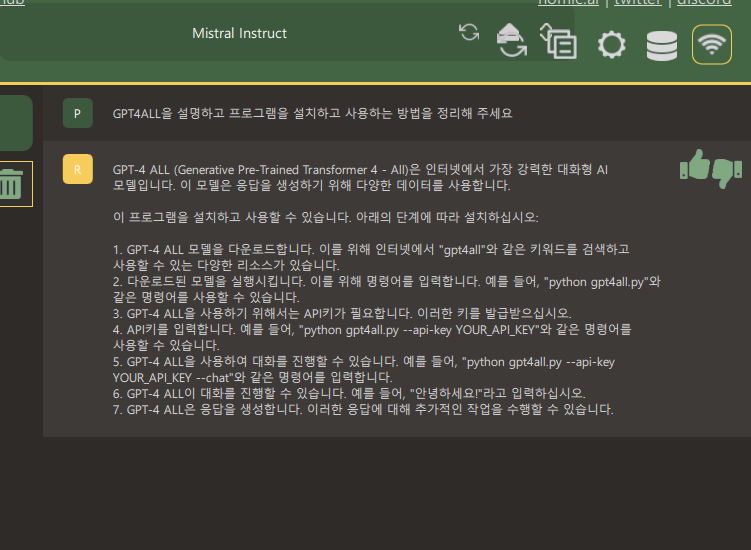The image size is (751, 550).
Task: Open the discord link at the top
Action: [704, 2]
